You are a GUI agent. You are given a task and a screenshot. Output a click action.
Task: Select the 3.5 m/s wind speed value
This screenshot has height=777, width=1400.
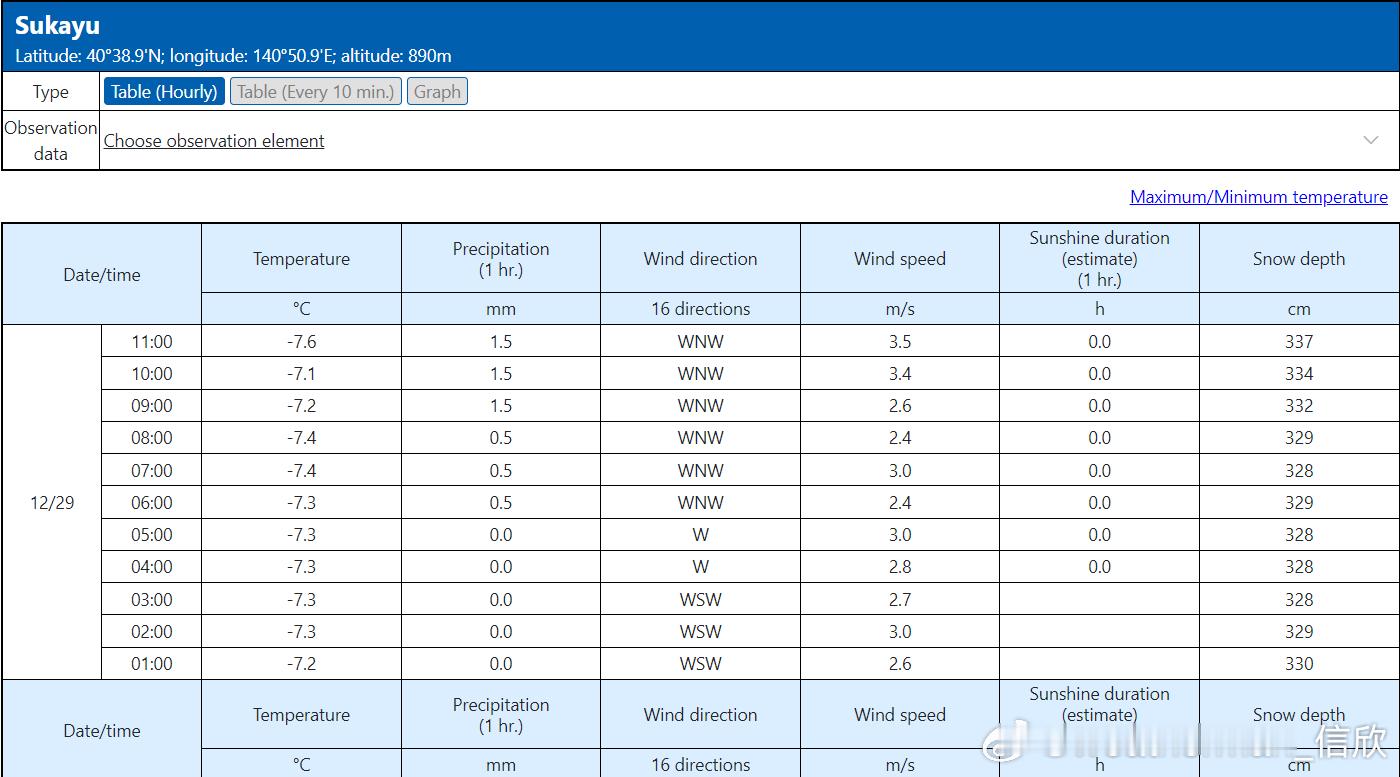coord(899,342)
